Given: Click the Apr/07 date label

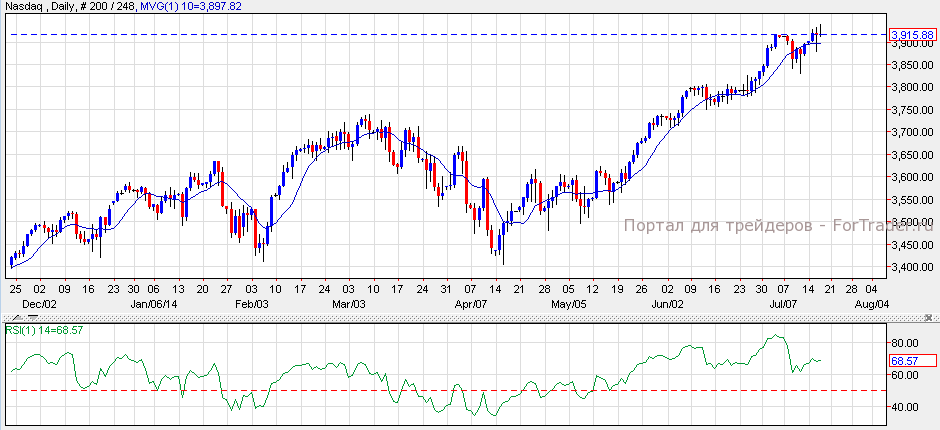Looking at the screenshot, I should click(470, 302).
